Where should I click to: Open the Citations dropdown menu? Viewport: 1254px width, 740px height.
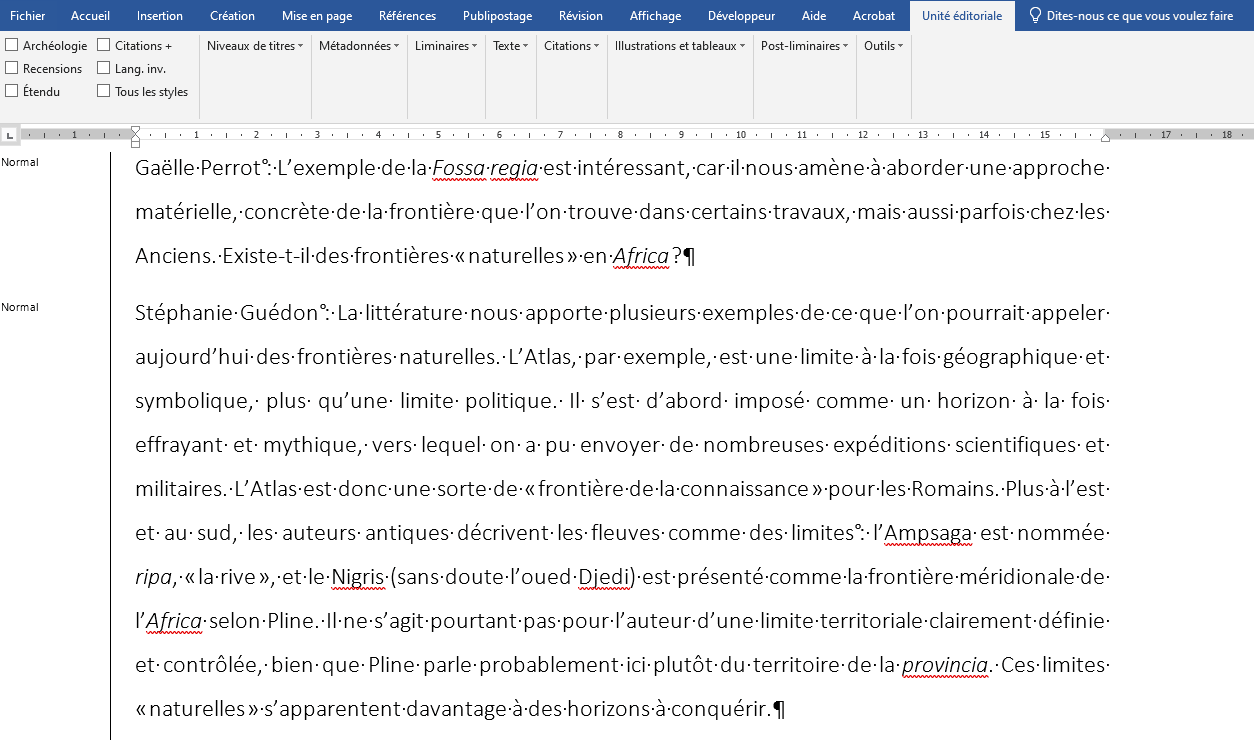pos(572,46)
